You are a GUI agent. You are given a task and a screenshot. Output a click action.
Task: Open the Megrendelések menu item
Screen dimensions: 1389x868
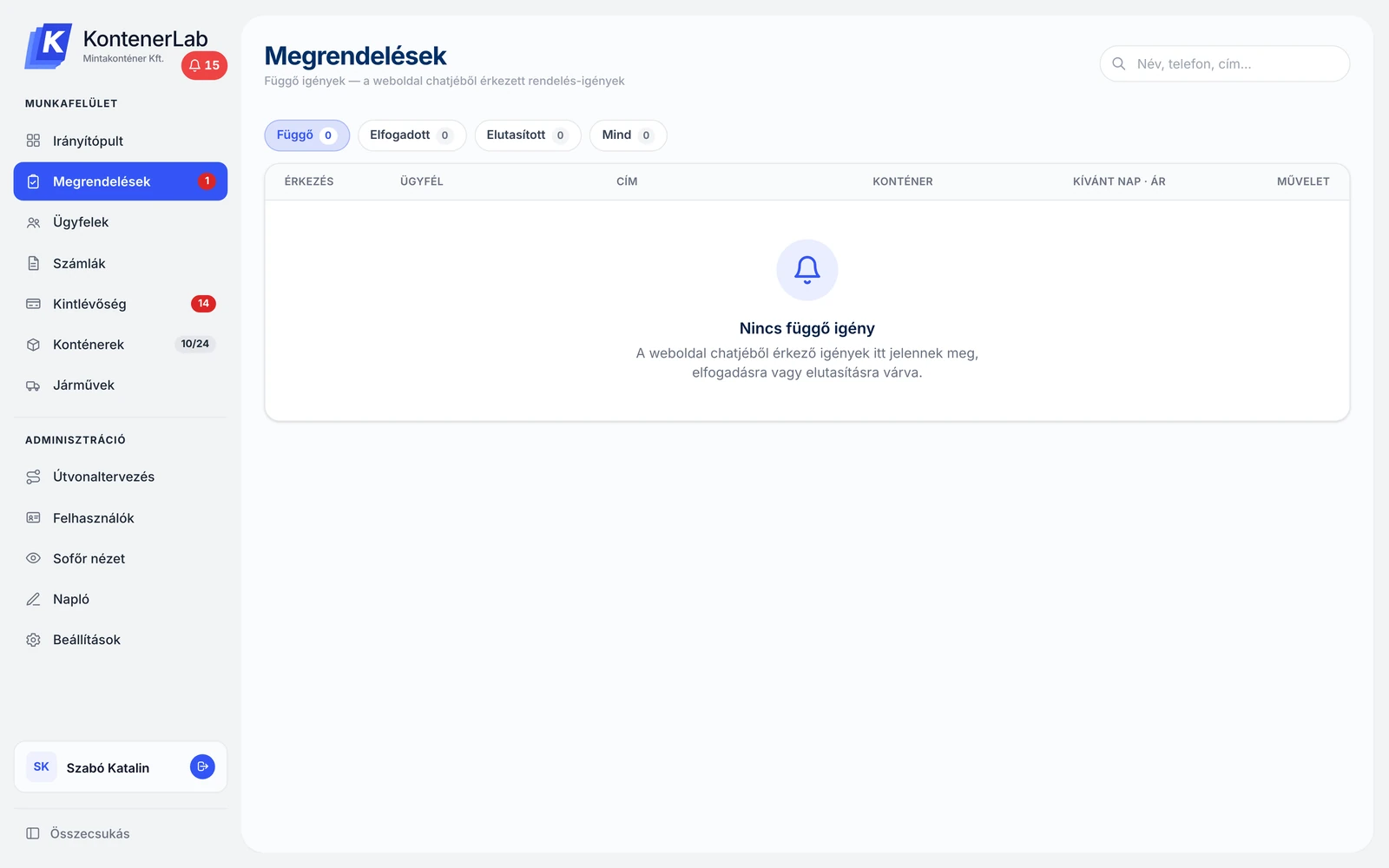click(x=121, y=181)
